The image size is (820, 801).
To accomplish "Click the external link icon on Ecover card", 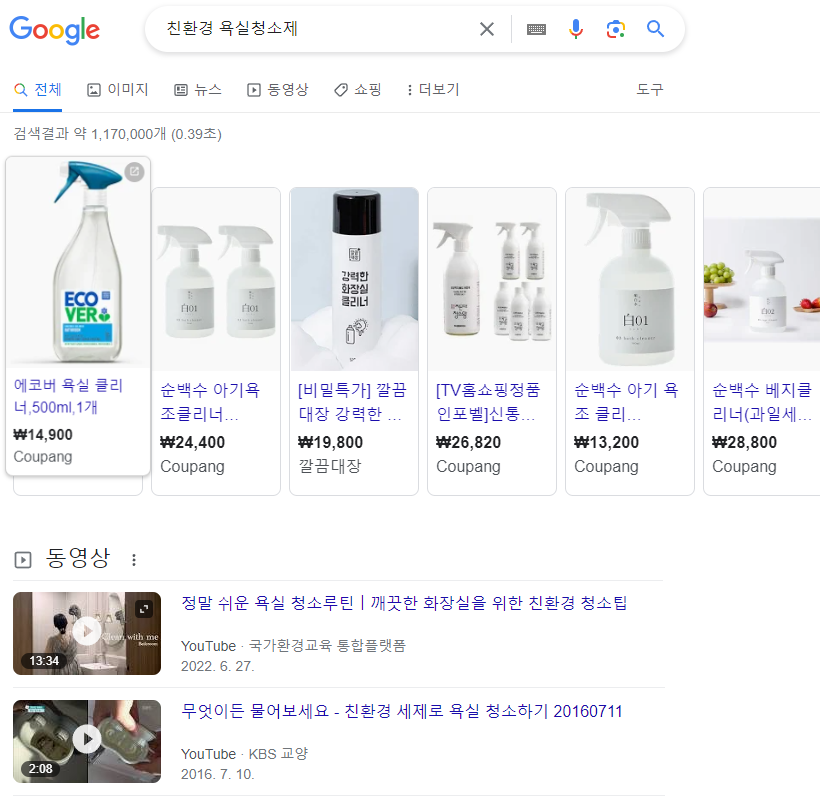I will (134, 171).
